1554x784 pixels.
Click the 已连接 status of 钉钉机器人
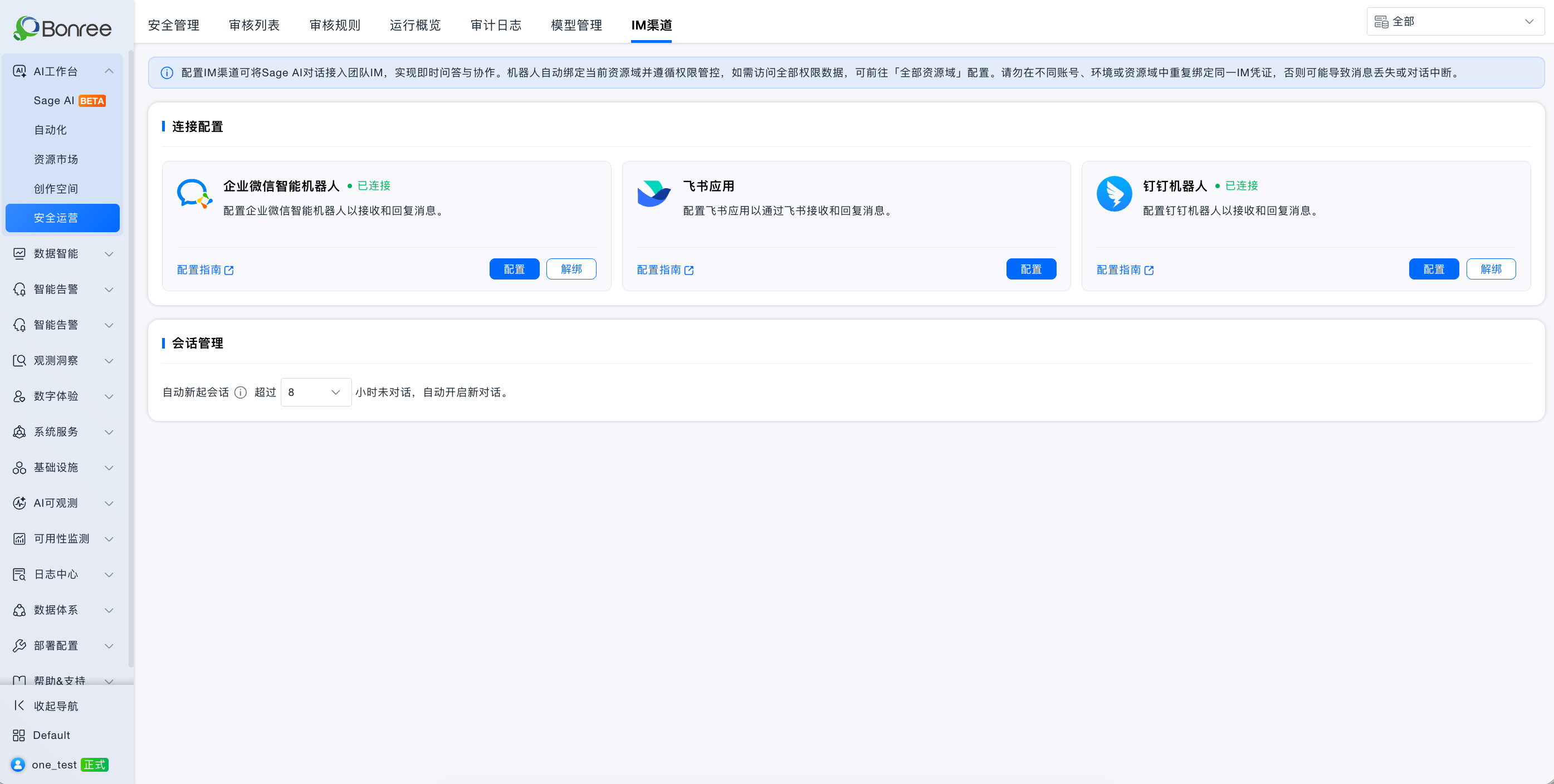[1237, 186]
